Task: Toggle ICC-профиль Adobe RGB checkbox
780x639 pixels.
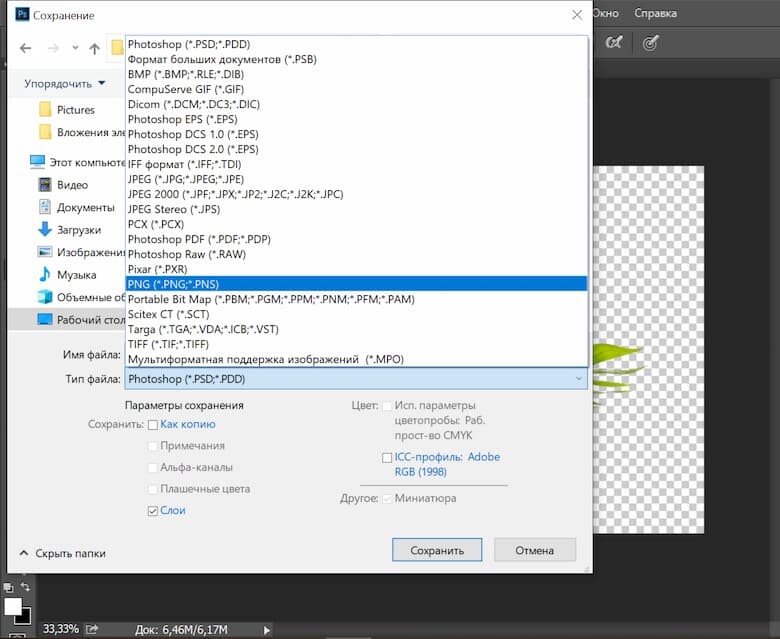Action: tap(387, 458)
